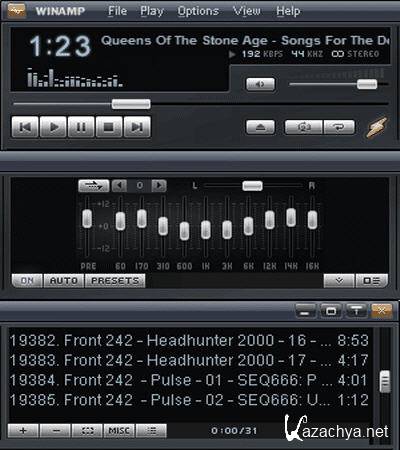400x450 pixels.
Task: Click the 192 KBPS bitrate readout
Action: [x=262, y=54]
